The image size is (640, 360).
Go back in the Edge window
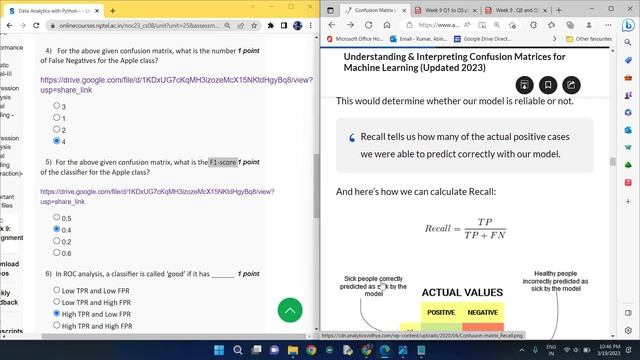pyautogui.click(x=332, y=25)
